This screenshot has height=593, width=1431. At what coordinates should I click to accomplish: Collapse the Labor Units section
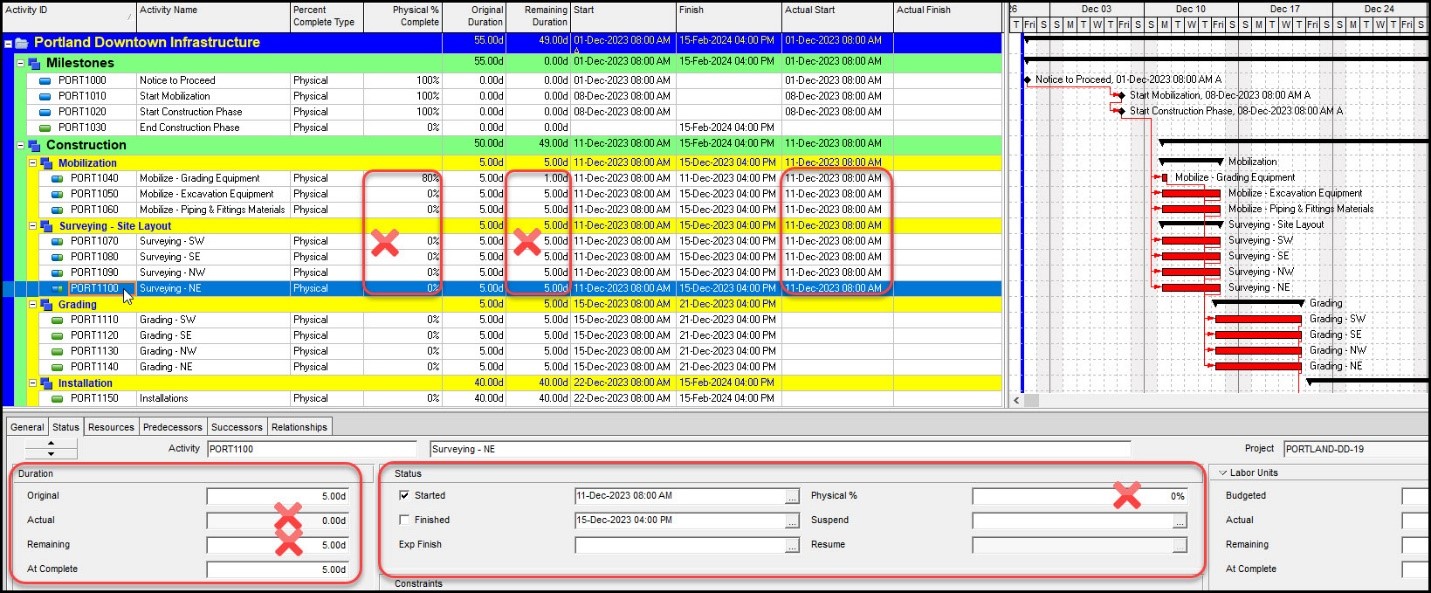[1222, 473]
